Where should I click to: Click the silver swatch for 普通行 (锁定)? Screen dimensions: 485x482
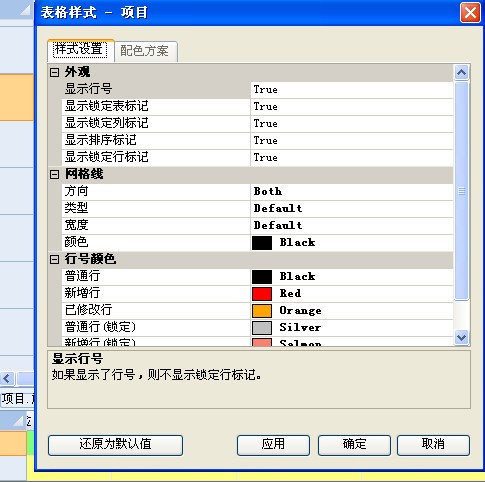pos(262,328)
